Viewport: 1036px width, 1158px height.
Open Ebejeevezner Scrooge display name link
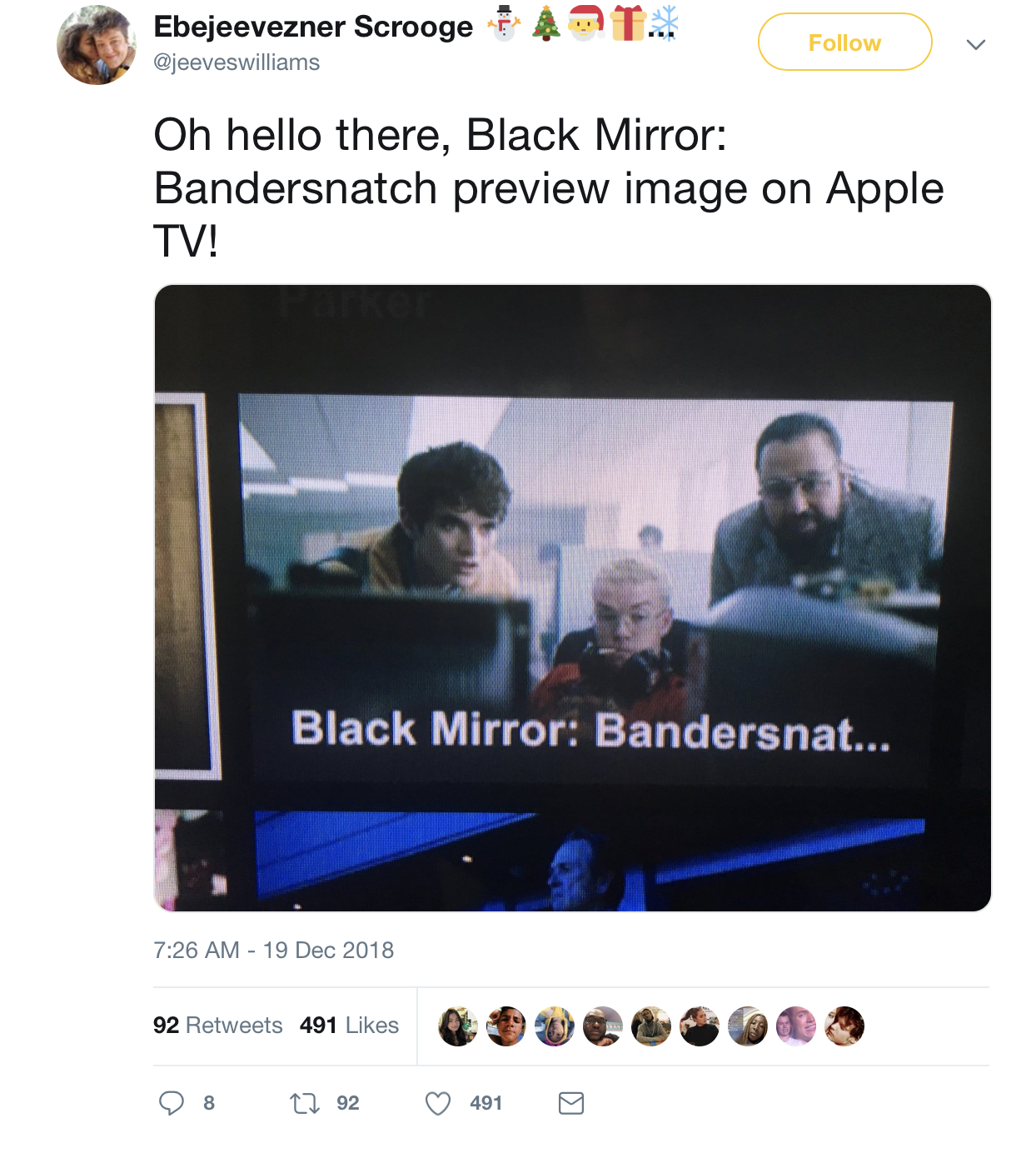(x=313, y=26)
